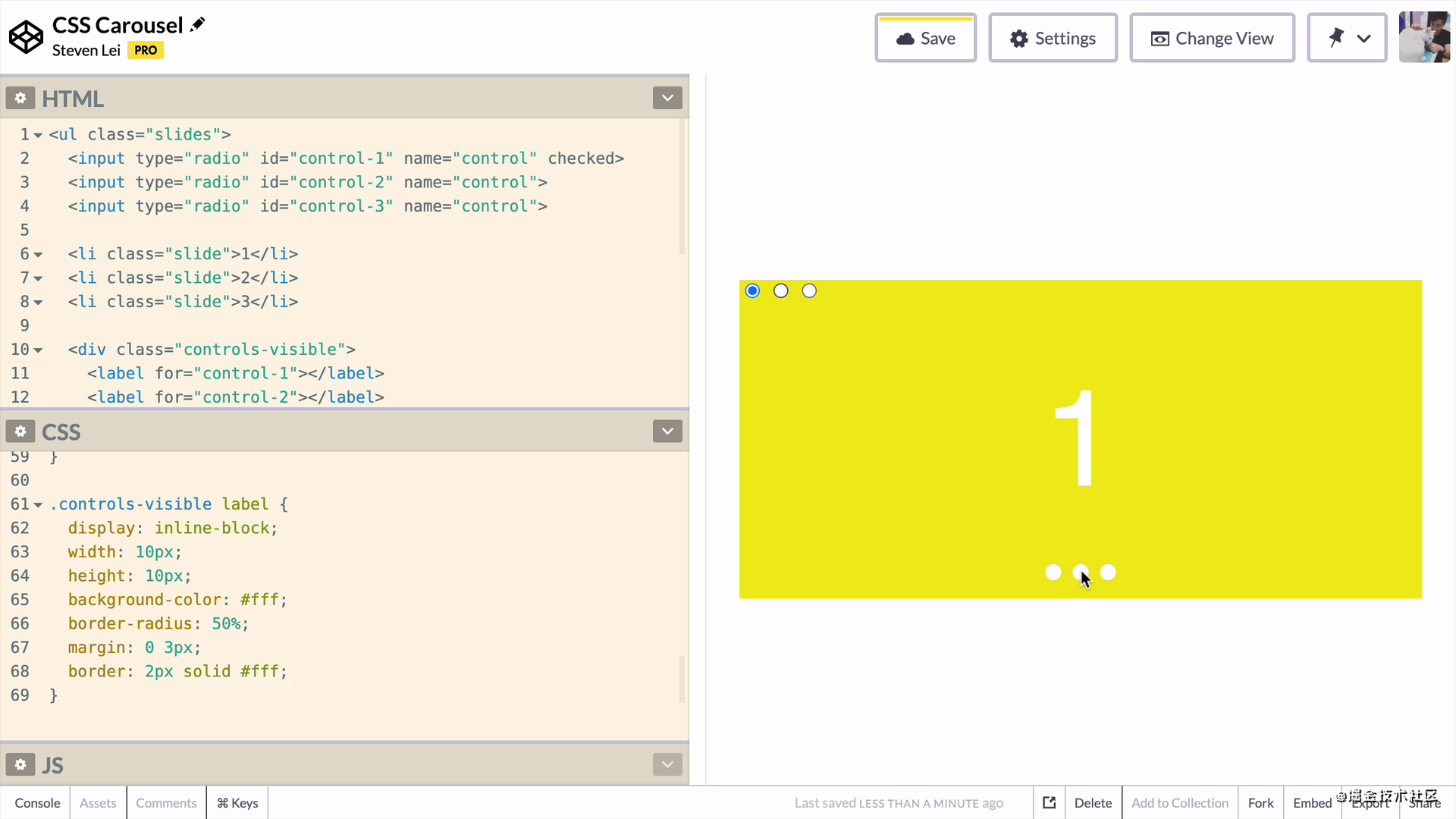
Task: Select the control-2 radio button
Action: coord(781,290)
